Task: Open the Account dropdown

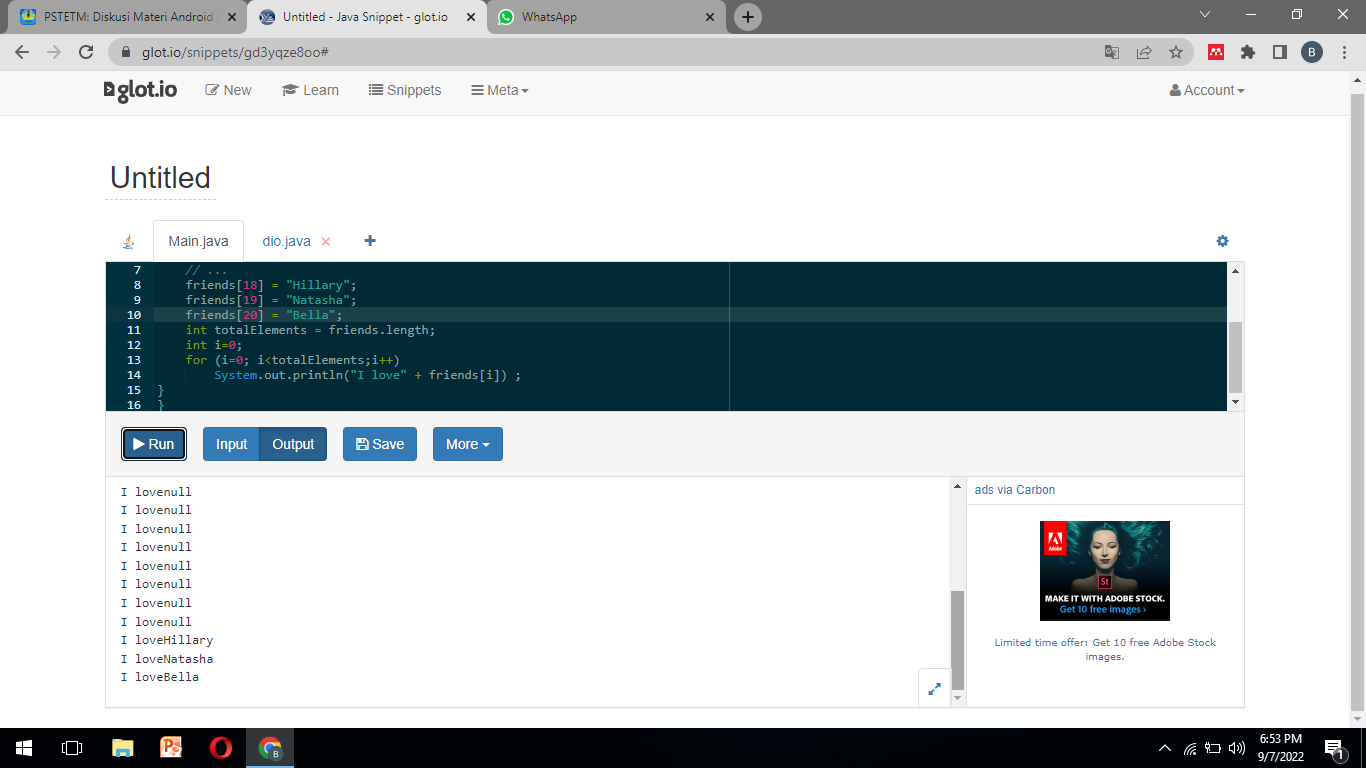Action: [x=1207, y=90]
